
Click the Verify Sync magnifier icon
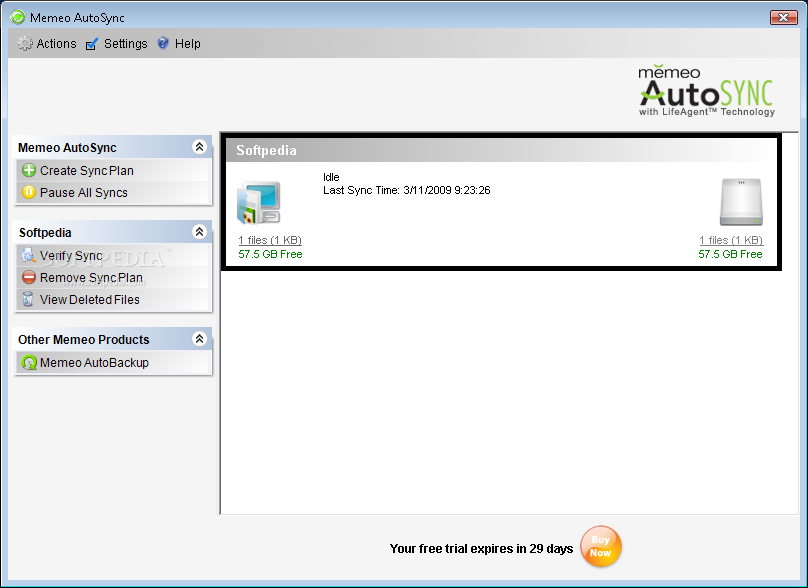coord(28,255)
